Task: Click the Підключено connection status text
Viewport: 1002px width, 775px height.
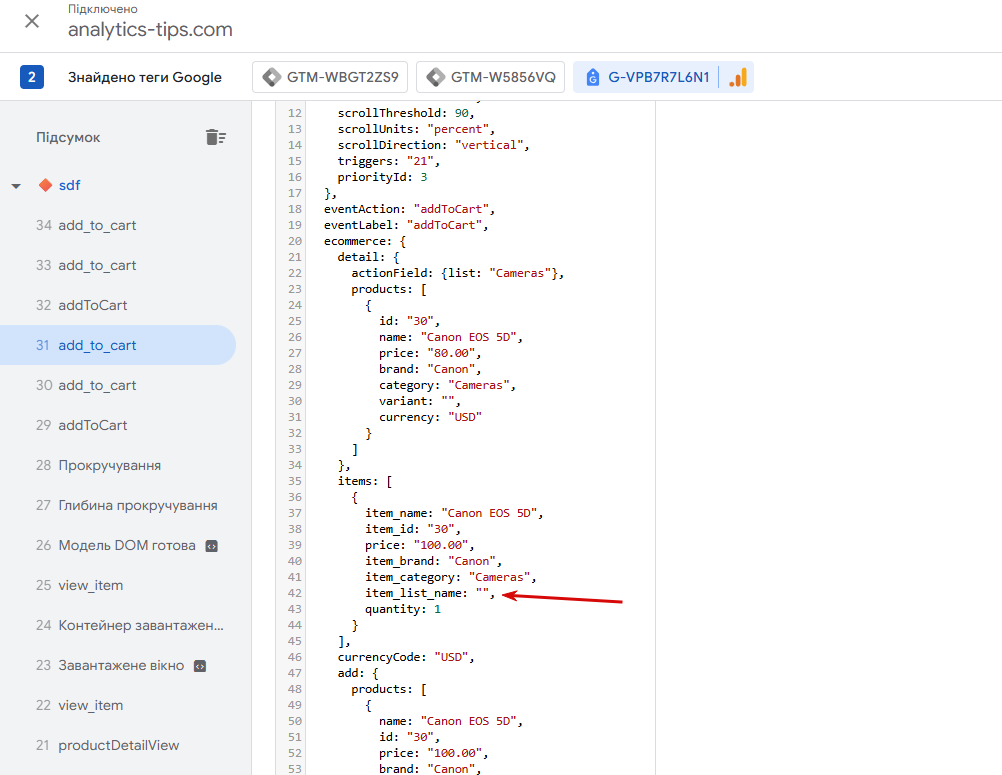Action: 102,9
